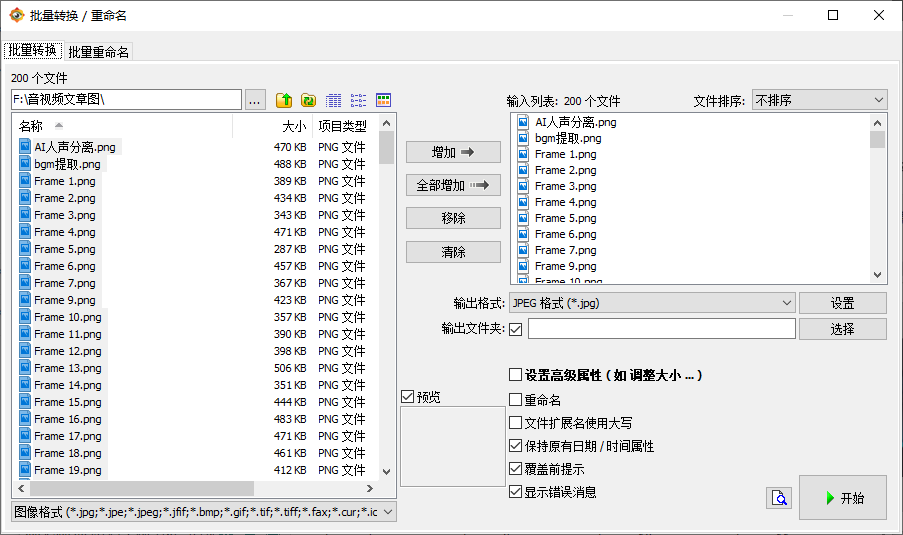Switch file list to list view

tap(358, 100)
